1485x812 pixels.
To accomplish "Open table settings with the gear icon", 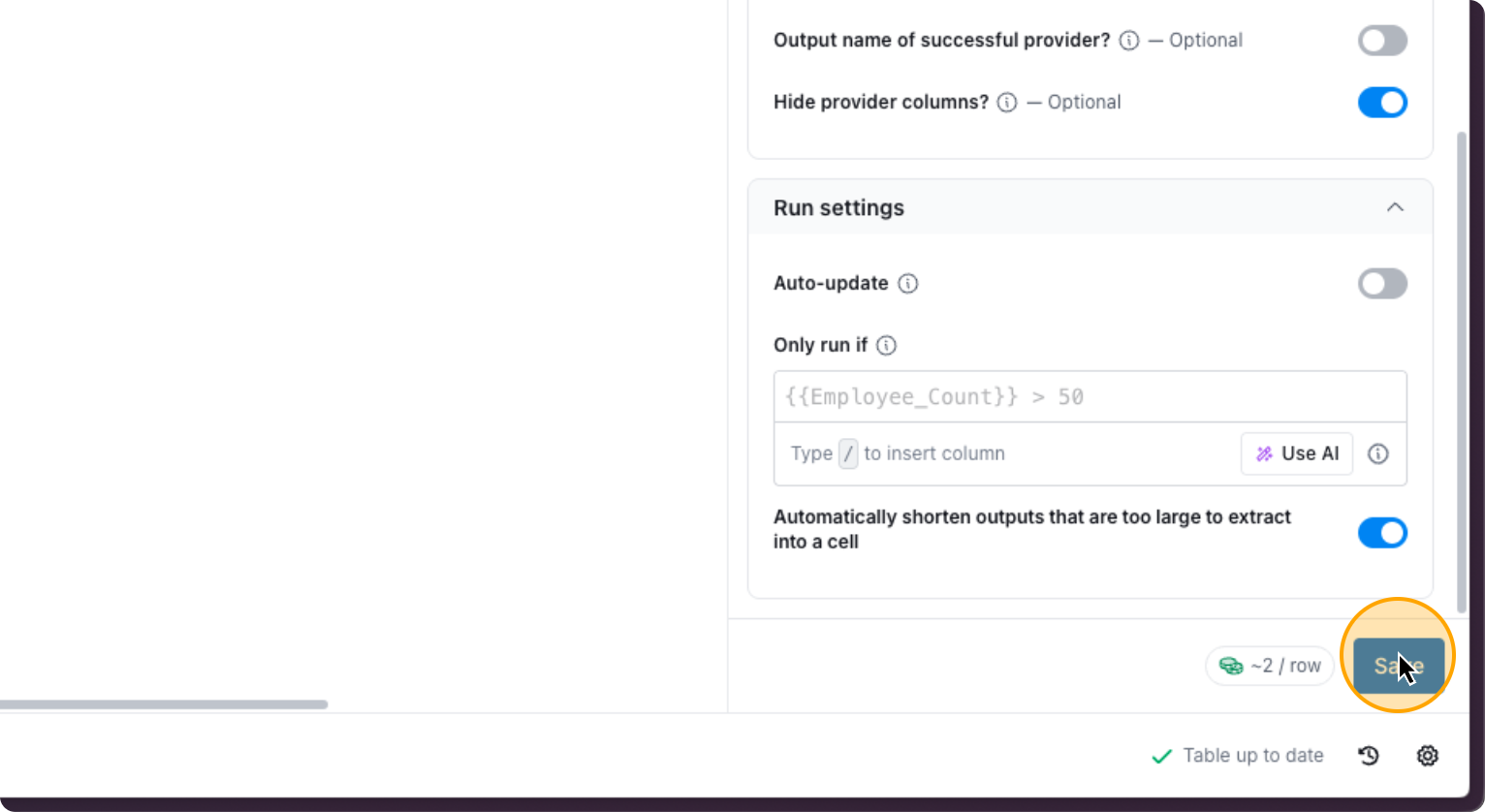I will pos(1427,755).
